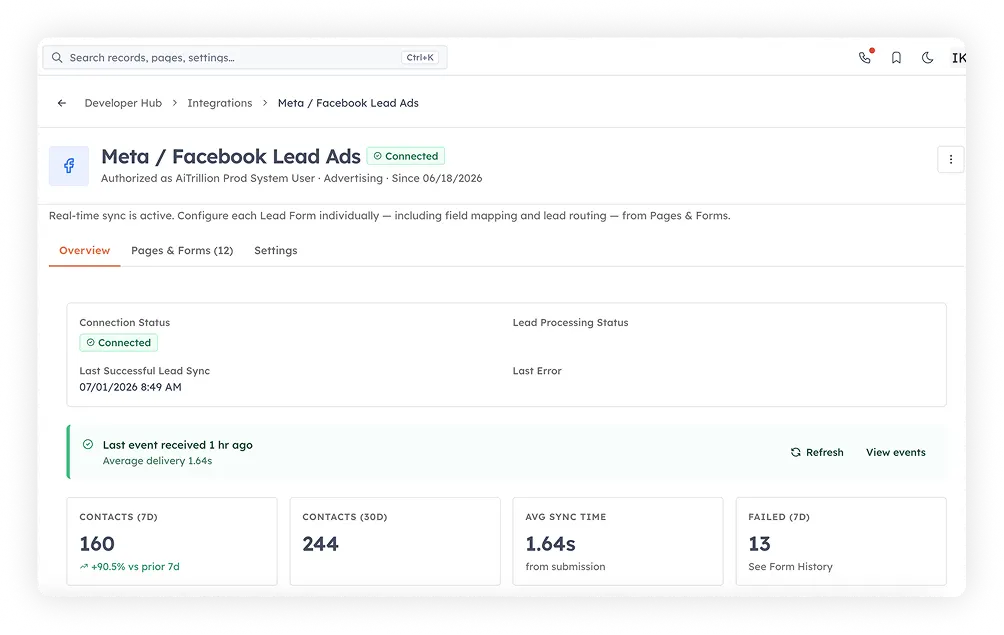Open the three-dot more options menu
This screenshot has height=635, width=1004.
950,159
